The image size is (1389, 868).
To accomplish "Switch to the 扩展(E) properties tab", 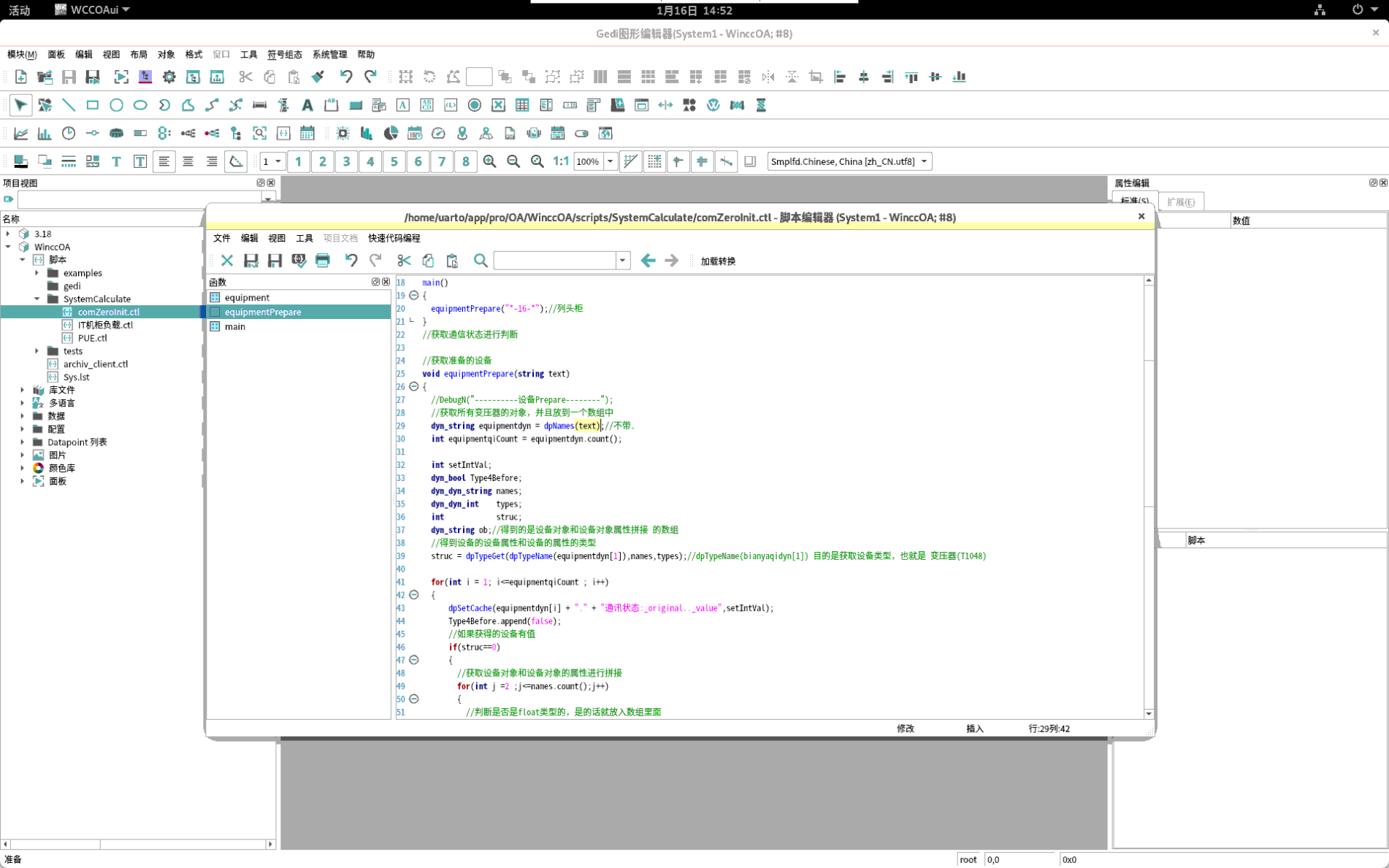I will pyautogui.click(x=1181, y=202).
